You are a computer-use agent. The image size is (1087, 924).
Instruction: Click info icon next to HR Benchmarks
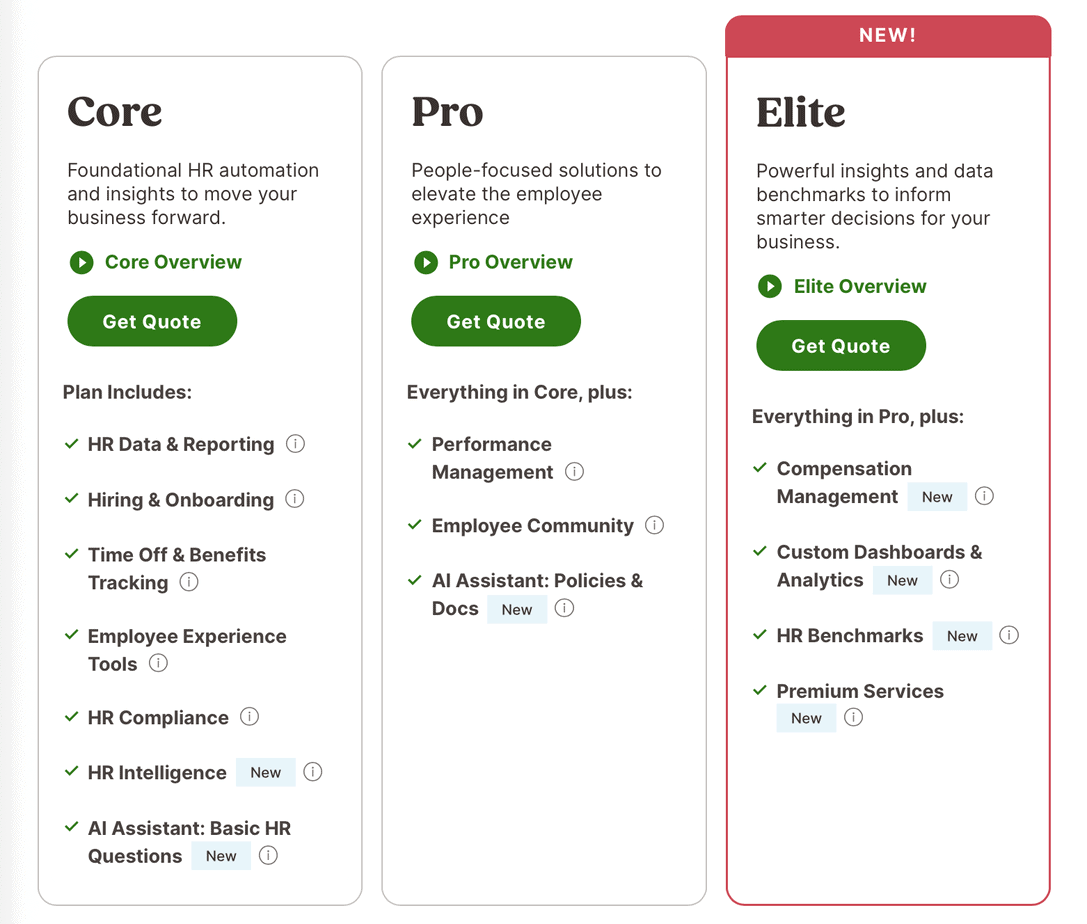(x=1009, y=635)
